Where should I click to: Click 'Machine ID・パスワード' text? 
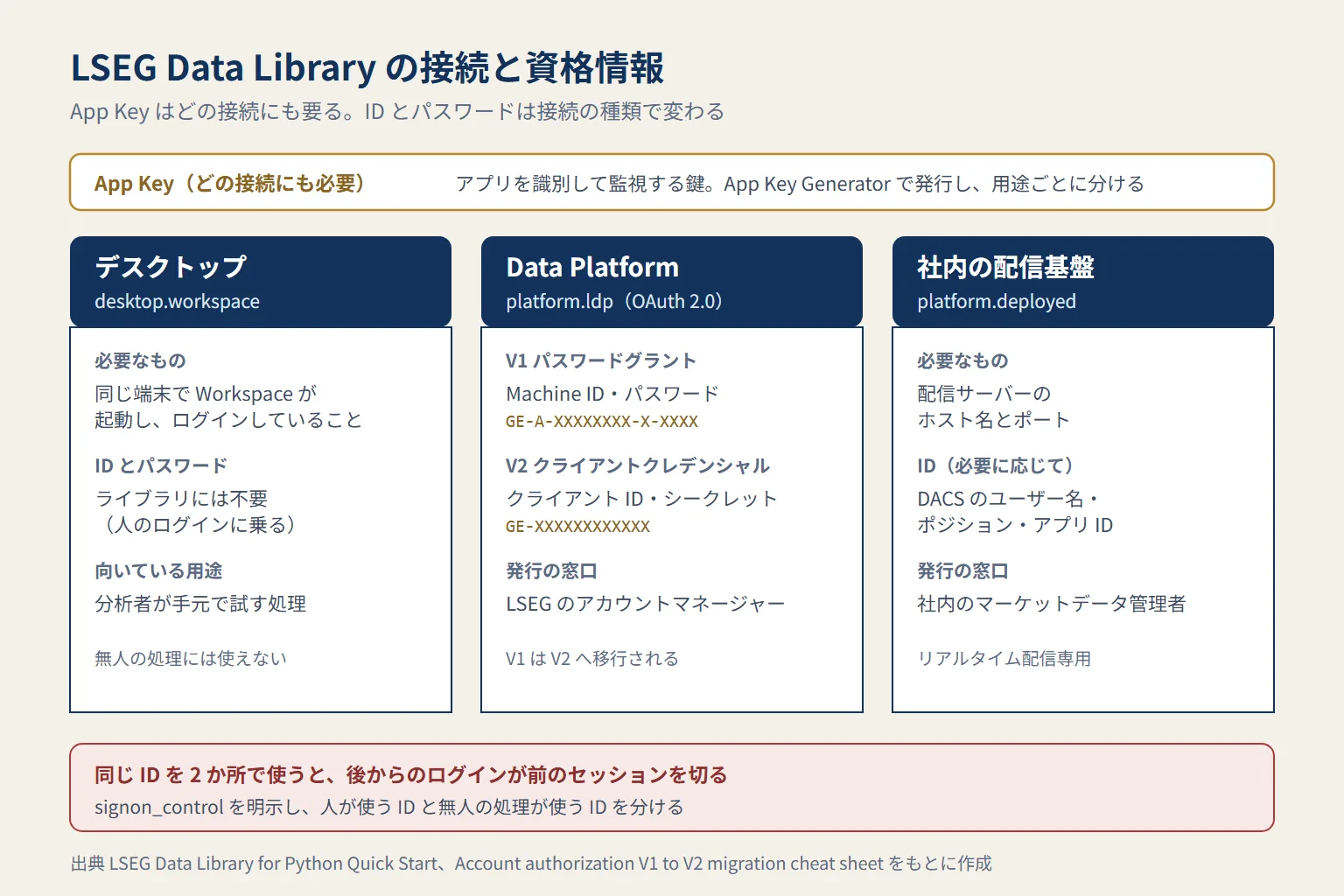click(612, 394)
